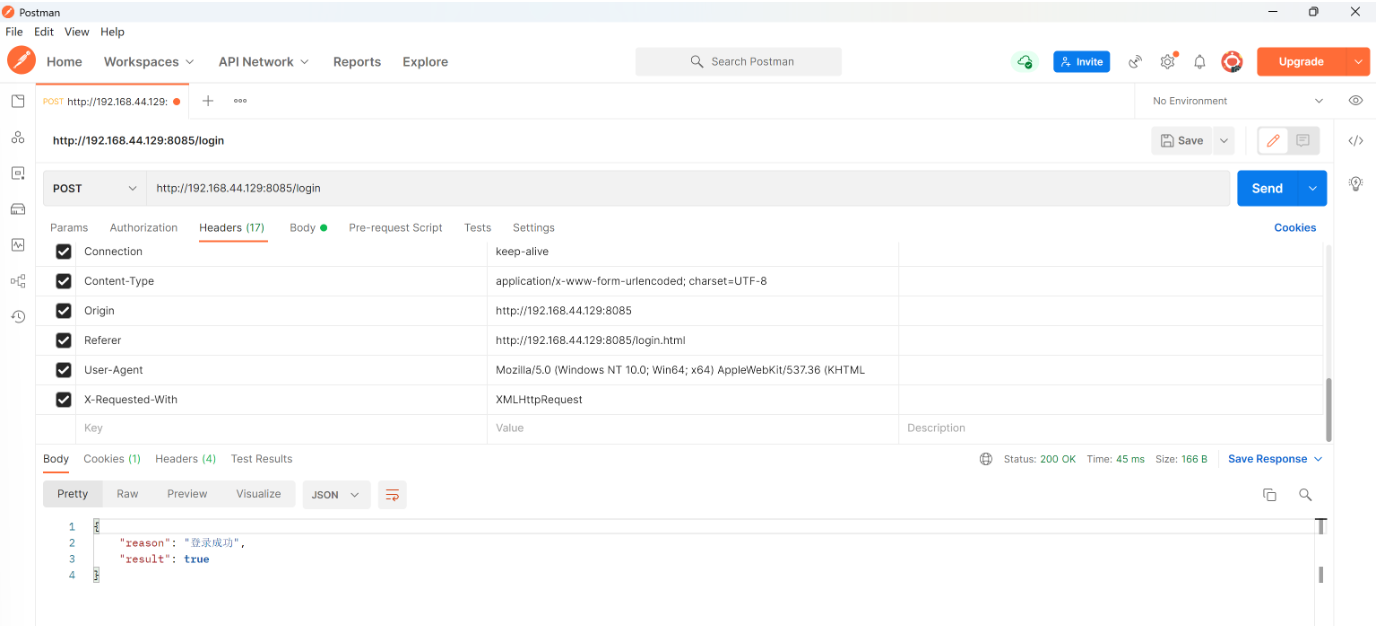Click the Save button

[1182, 141]
